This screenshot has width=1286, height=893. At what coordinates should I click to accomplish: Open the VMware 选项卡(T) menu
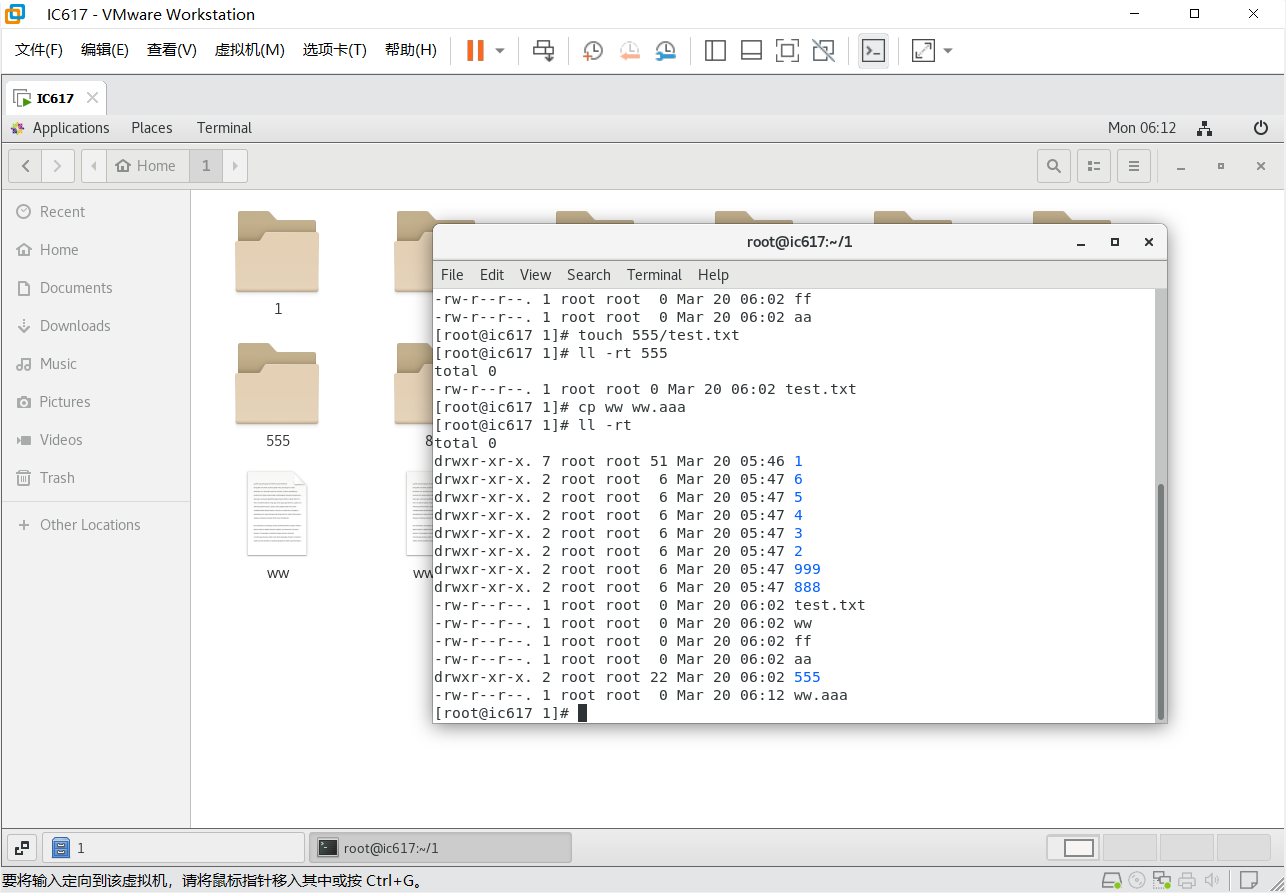pos(335,50)
